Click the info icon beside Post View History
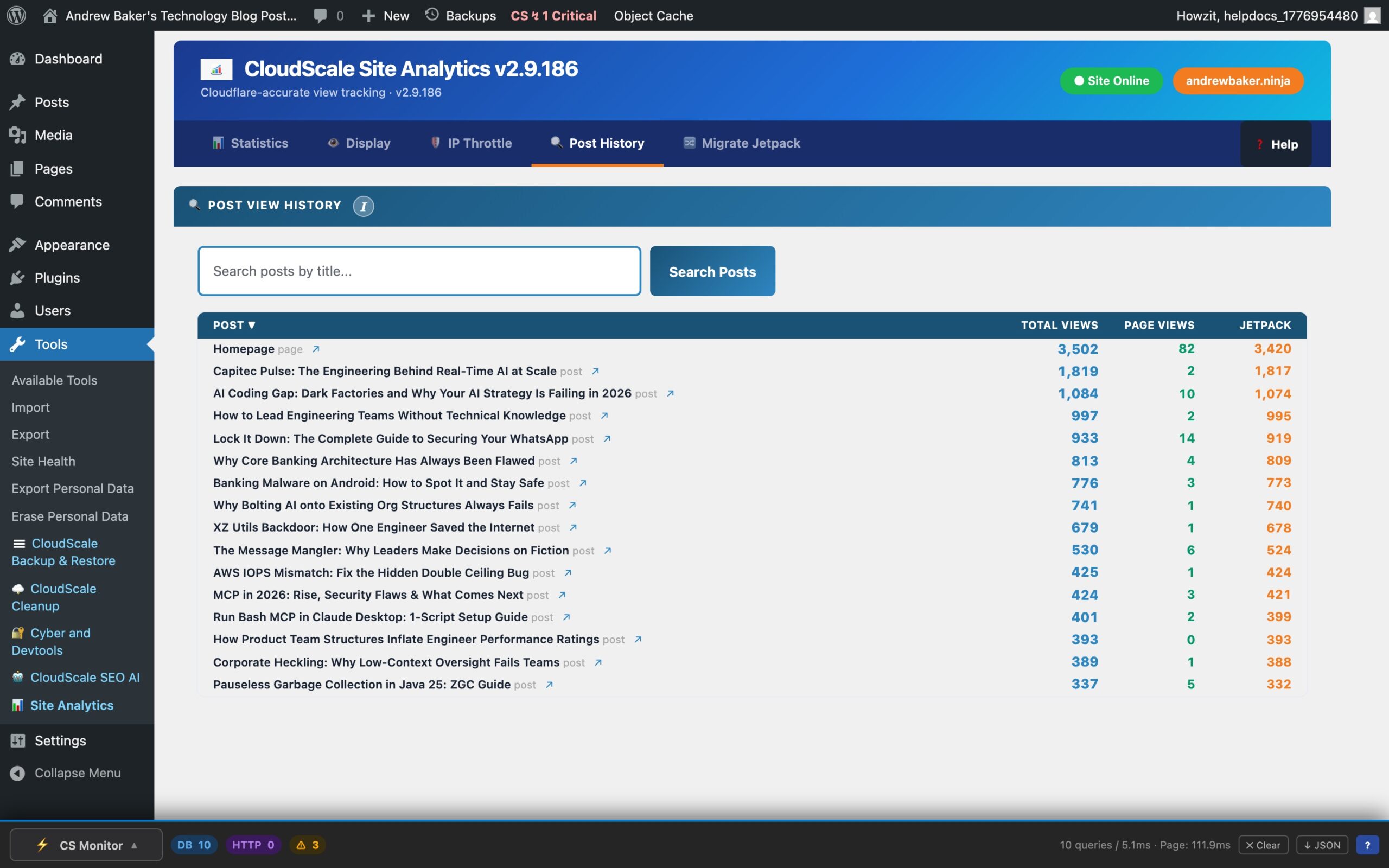The width and height of the screenshot is (1389, 868). pos(364,206)
